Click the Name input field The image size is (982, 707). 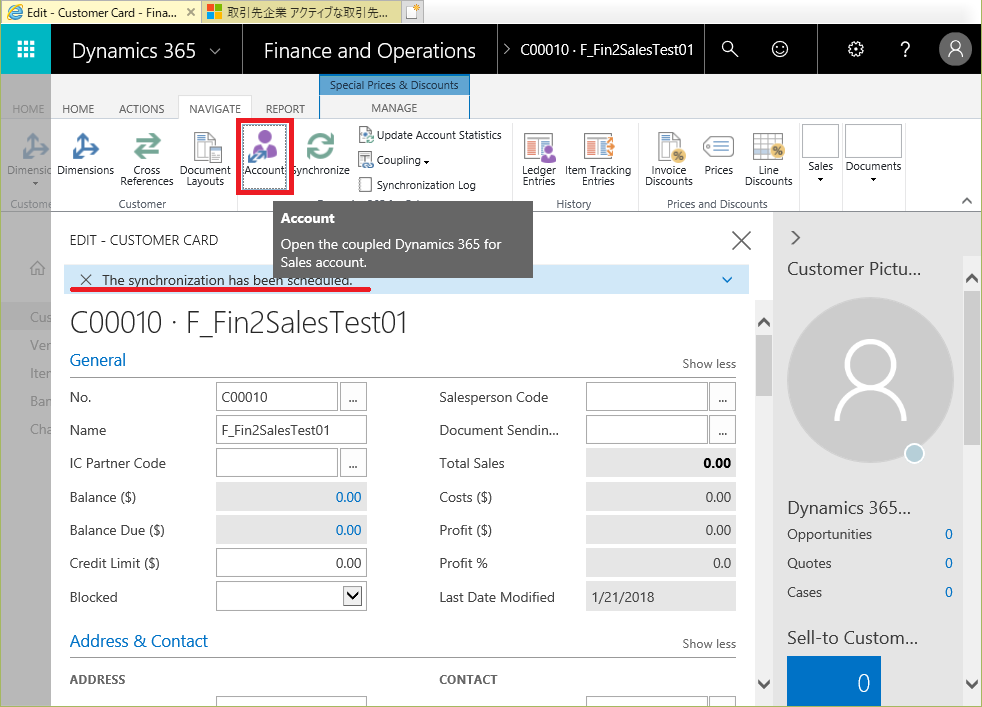(291, 430)
